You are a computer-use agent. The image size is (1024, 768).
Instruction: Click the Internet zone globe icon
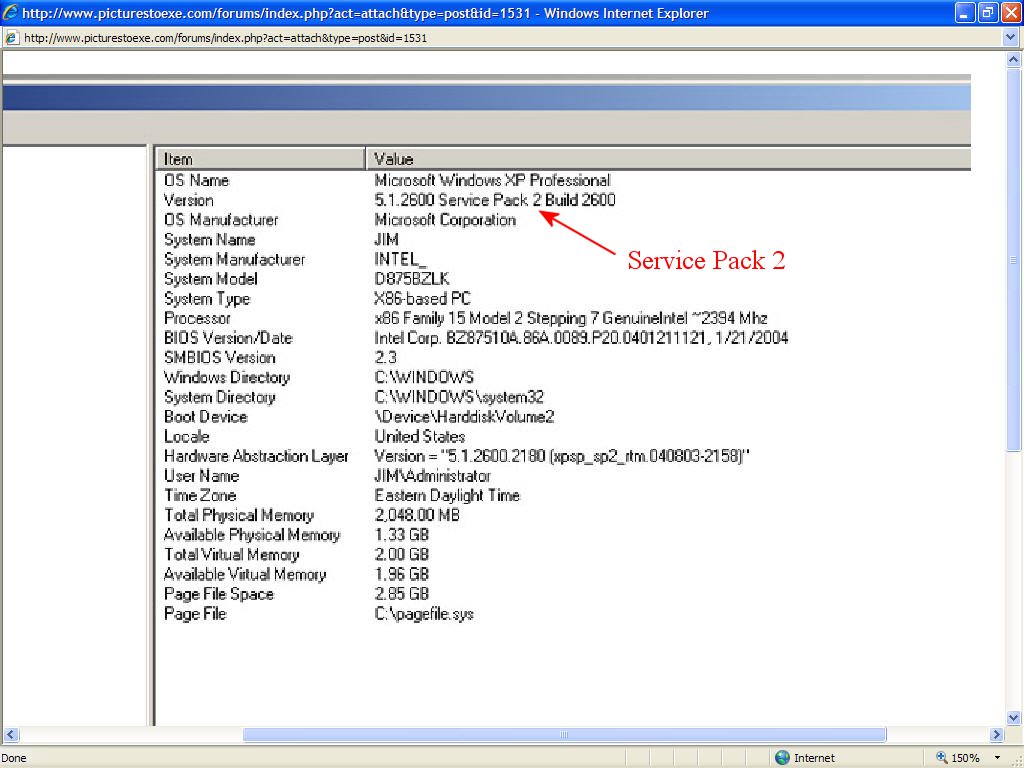coord(782,758)
